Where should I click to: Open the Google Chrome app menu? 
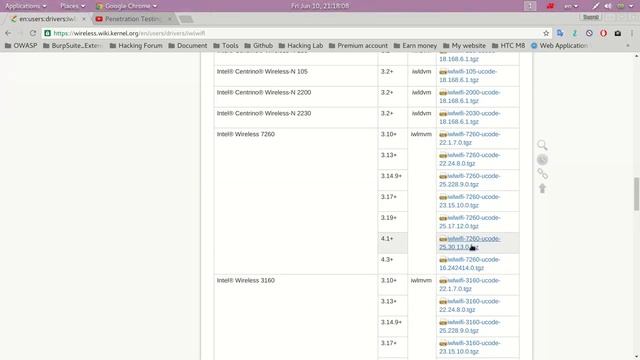point(127,6)
